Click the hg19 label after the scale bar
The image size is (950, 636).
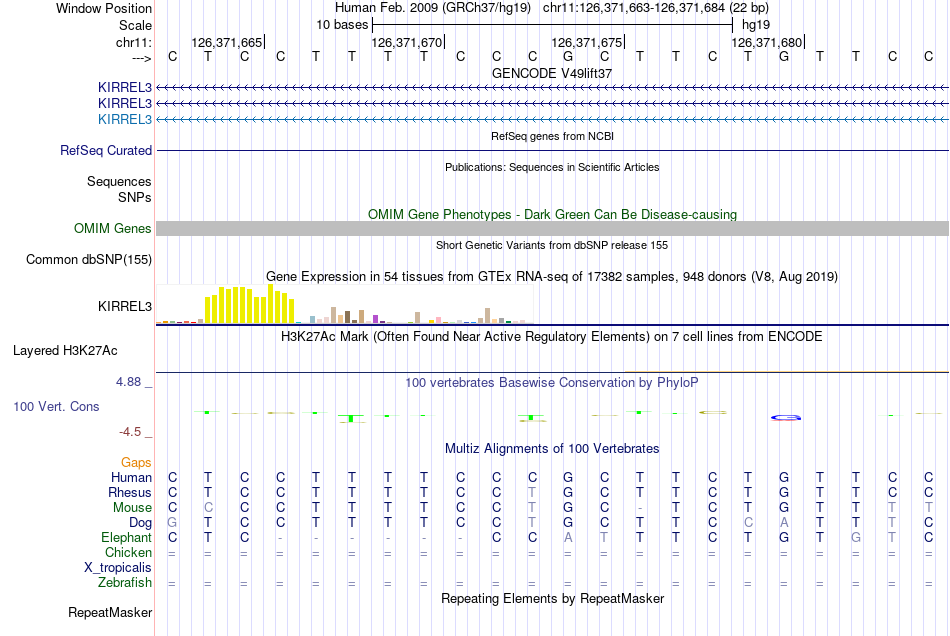pyautogui.click(x=756, y=25)
